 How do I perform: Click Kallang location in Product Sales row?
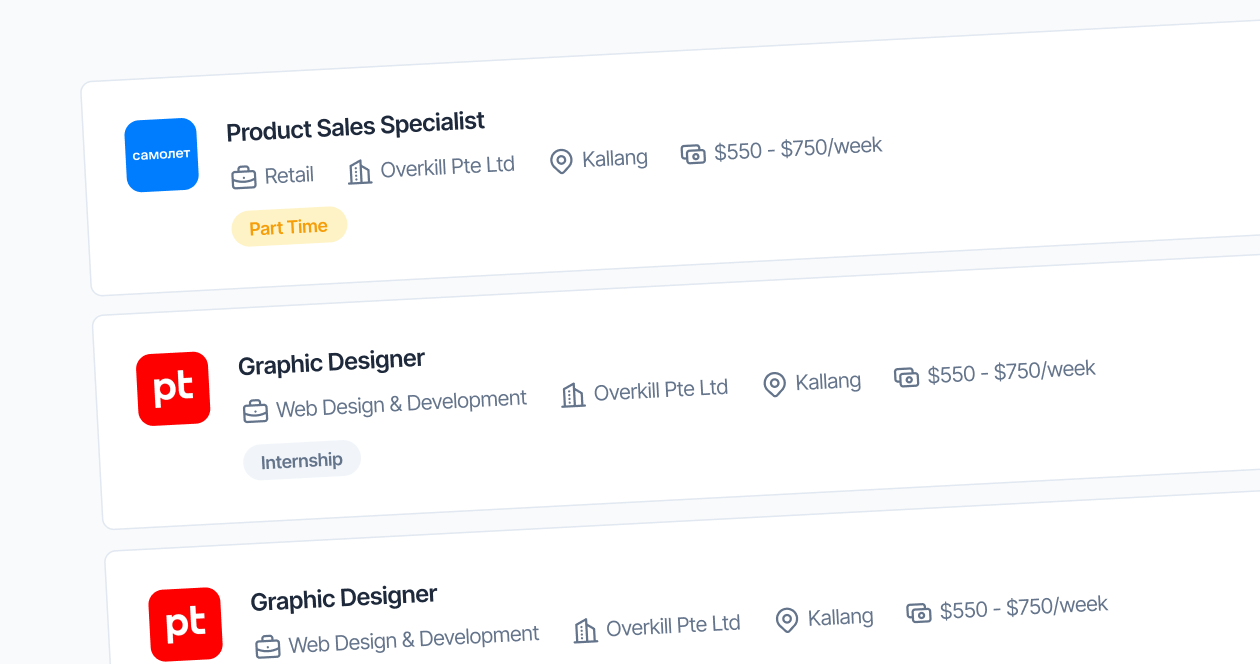point(614,158)
